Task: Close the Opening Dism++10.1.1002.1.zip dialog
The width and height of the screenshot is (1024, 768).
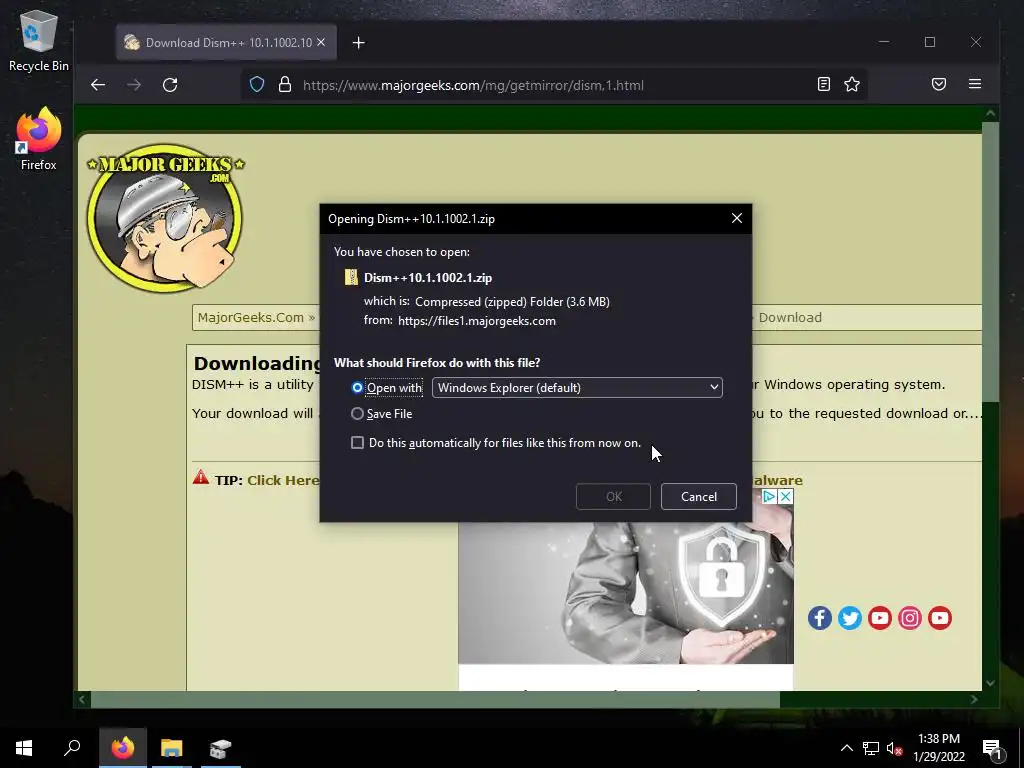Action: [737, 218]
